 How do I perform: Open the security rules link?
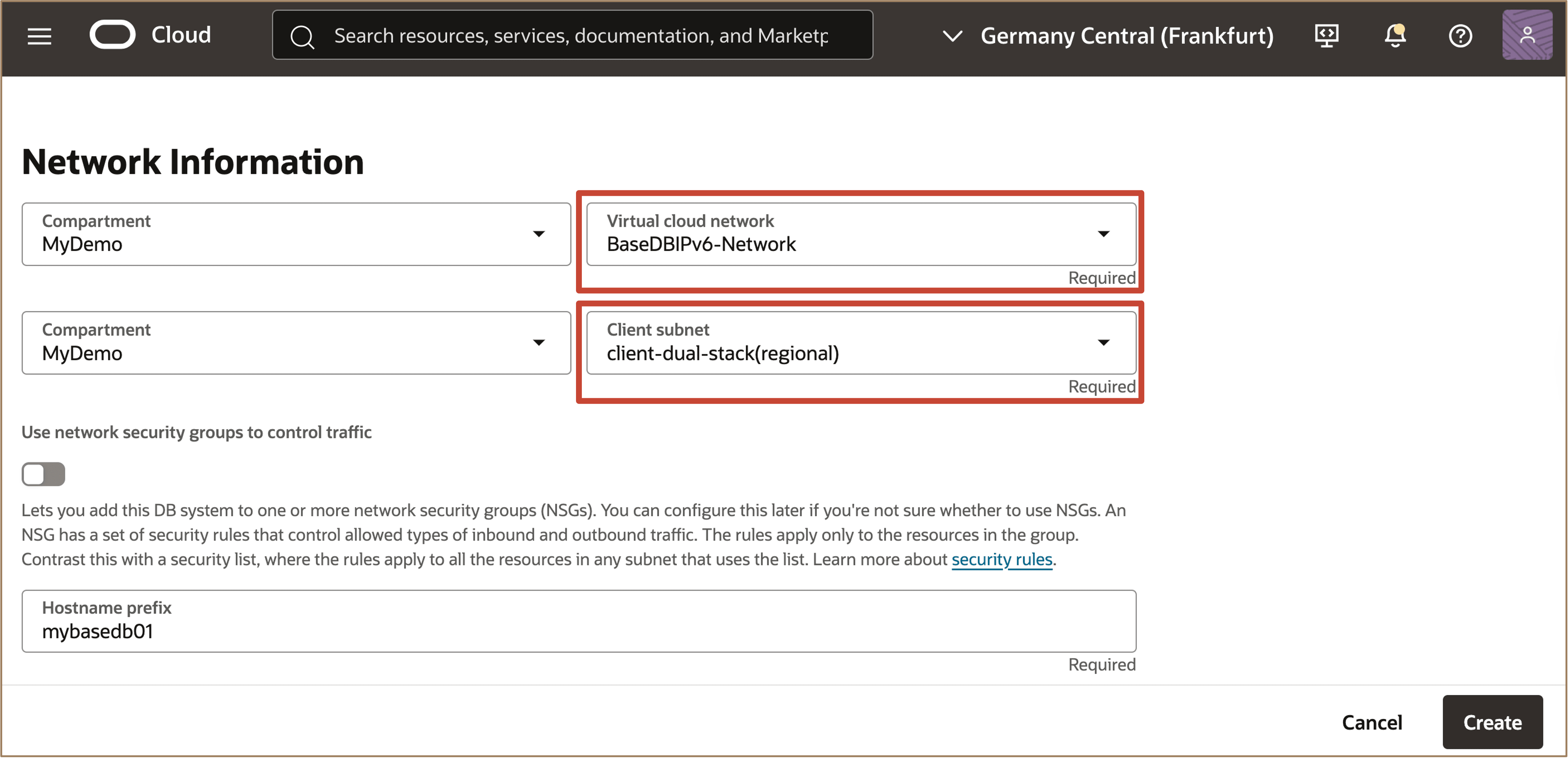tap(1001, 559)
